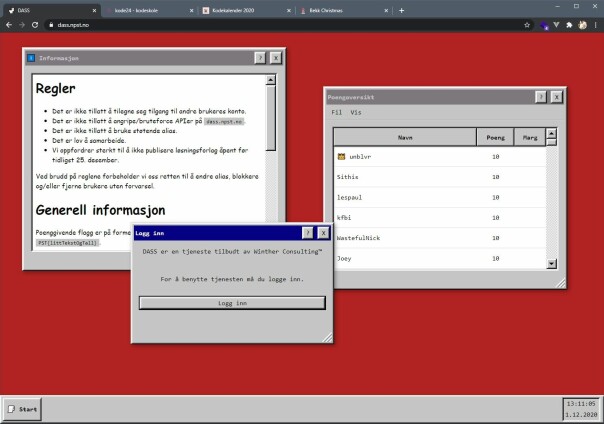Open a new browser tab
The height and width of the screenshot is (424, 604).
point(401,10)
